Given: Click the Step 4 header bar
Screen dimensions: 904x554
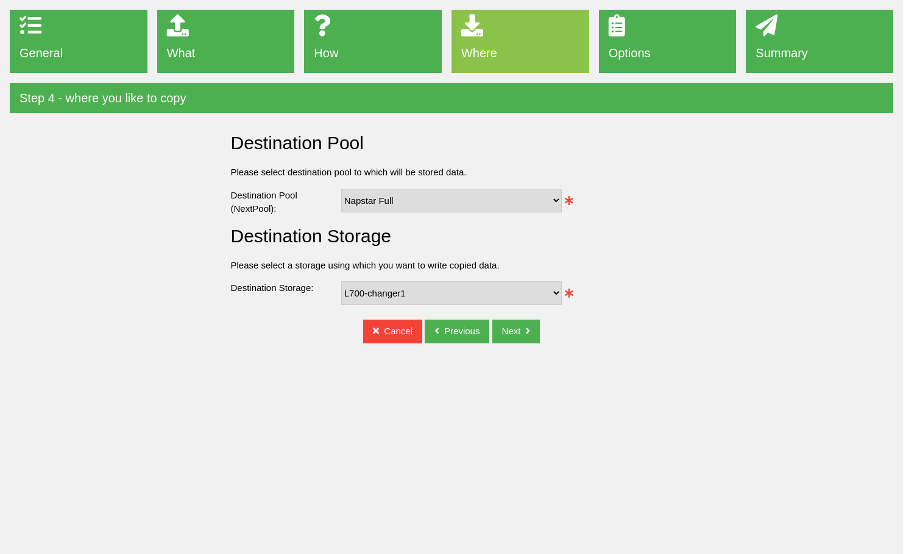Looking at the screenshot, I should point(451,98).
